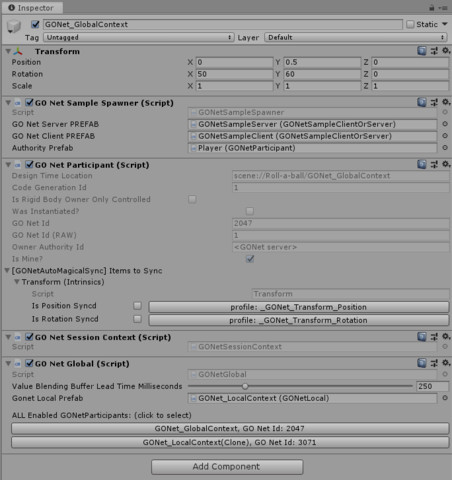Image resolution: width=452 pixels, height=480 pixels.
Task: Click Value Blending Buffer Lead Time slider
Action: pyautogui.click(x=300, y=386)
